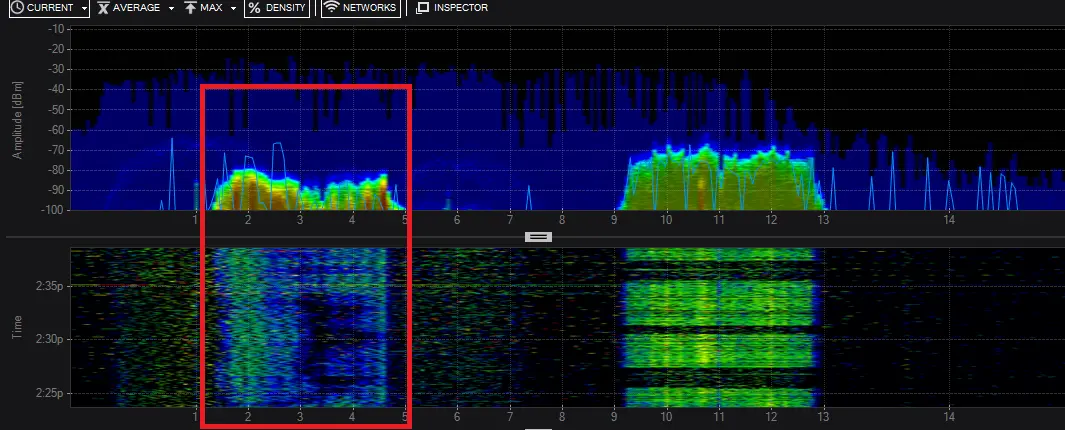Select the AVERAGE text label
This screenshot has width=1065, height=430.
click(137, 7)
